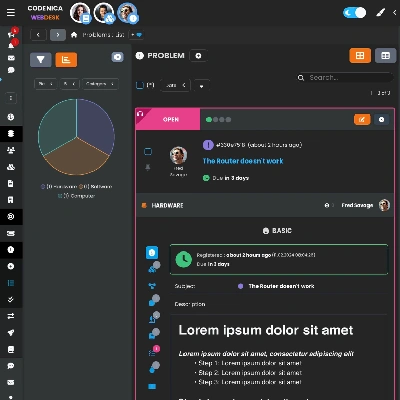
Task: Open the Category dropdown above pie chart
Action: [100, 84]
